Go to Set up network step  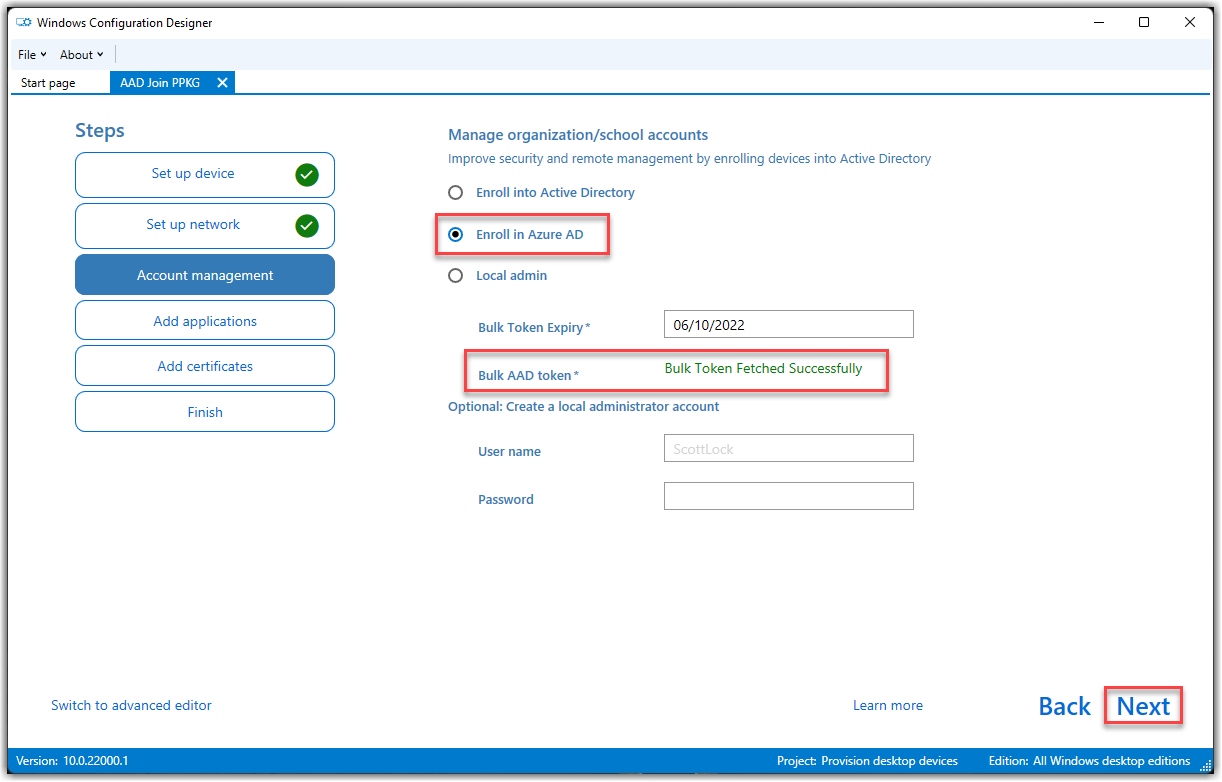tap(205, 226)
